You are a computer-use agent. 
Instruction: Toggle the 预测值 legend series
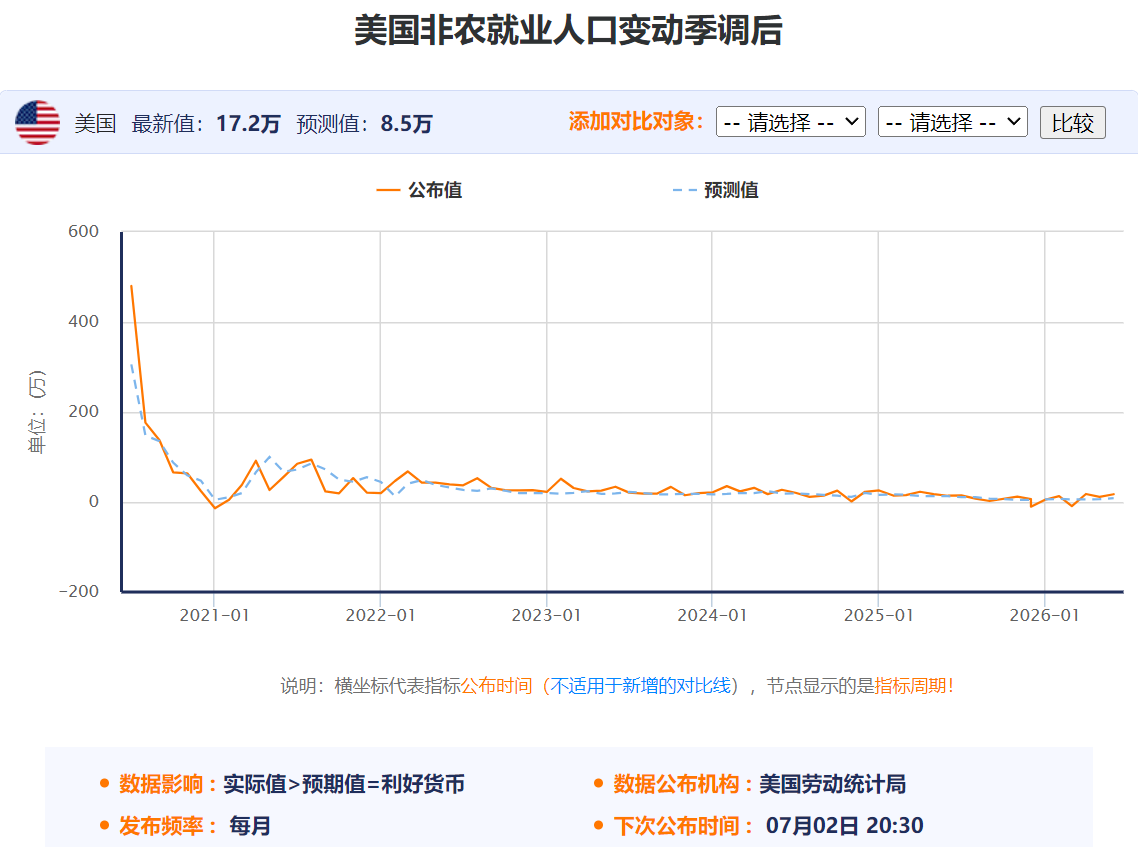(716, 190)
